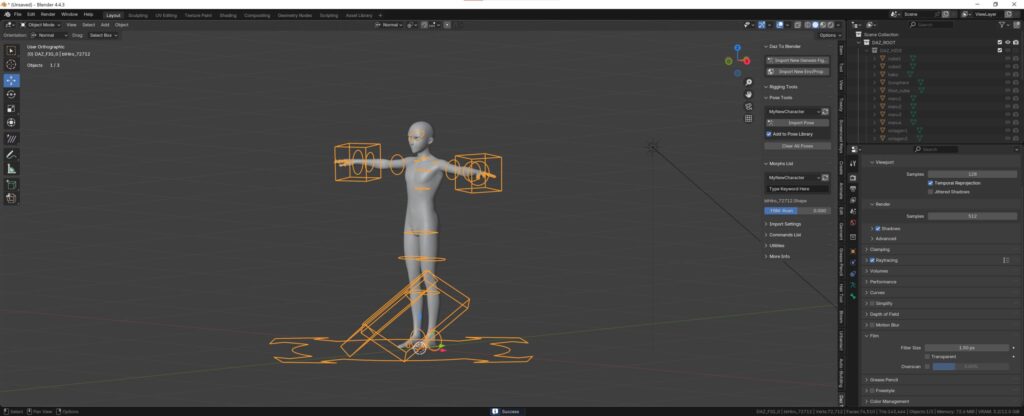The image size is (1024, 416).
Task: Open the outliner filter funnel icon
Action: point(1002,25)
